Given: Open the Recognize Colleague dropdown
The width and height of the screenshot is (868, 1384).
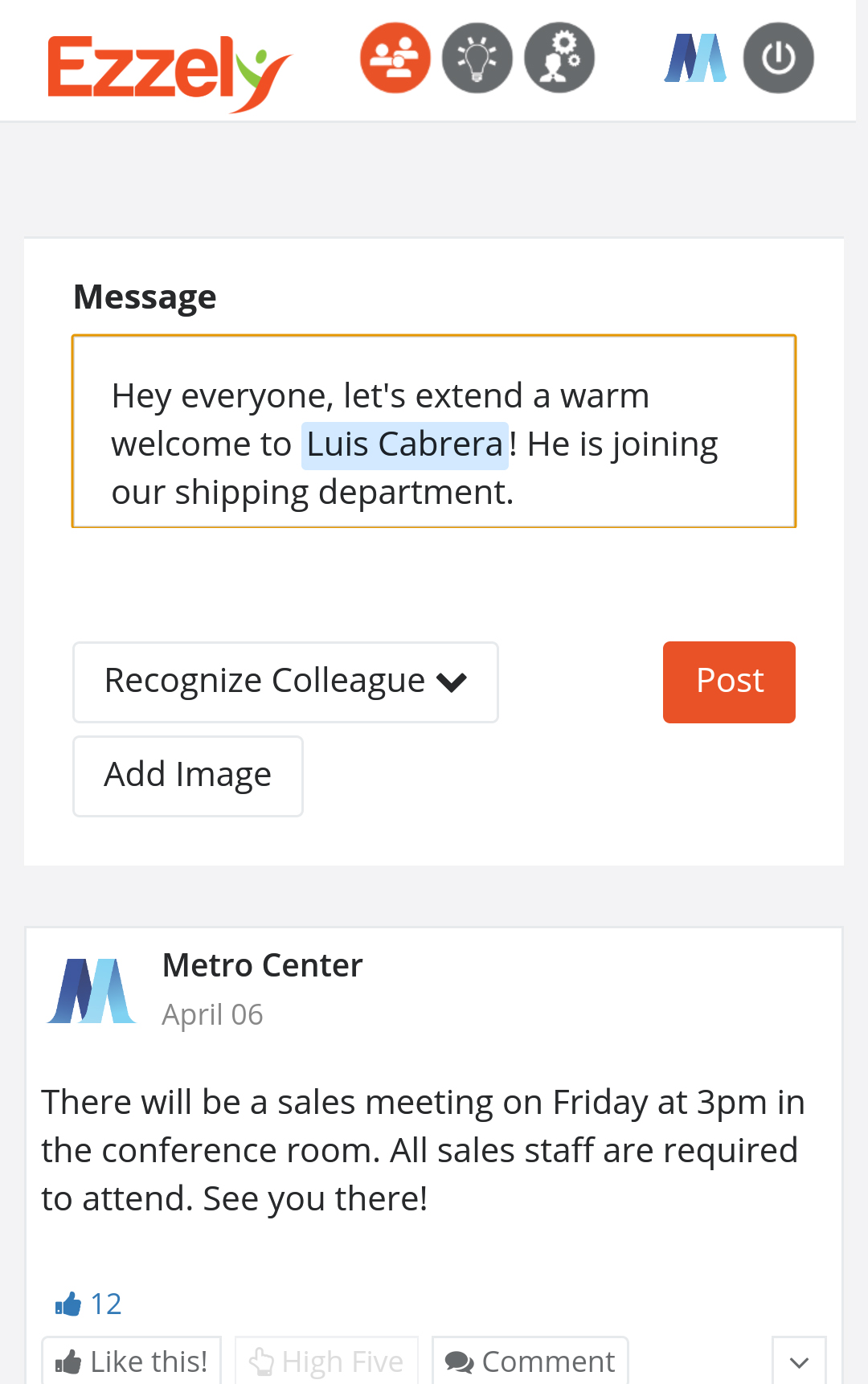Looking at the screenshot, I should tap(285, 682).
